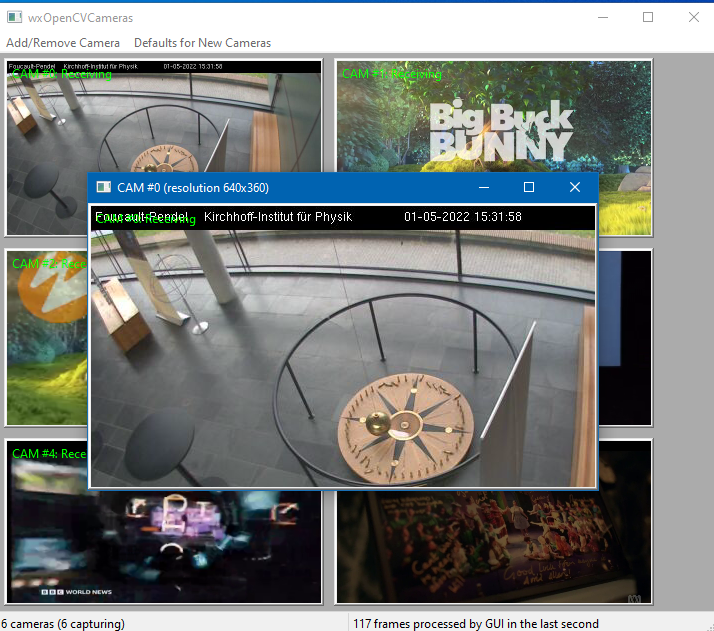This screenshot has width=714, height=631.
Task: Select the CAM #4 BBC World News thumbnail
Action: click(164, 548)
